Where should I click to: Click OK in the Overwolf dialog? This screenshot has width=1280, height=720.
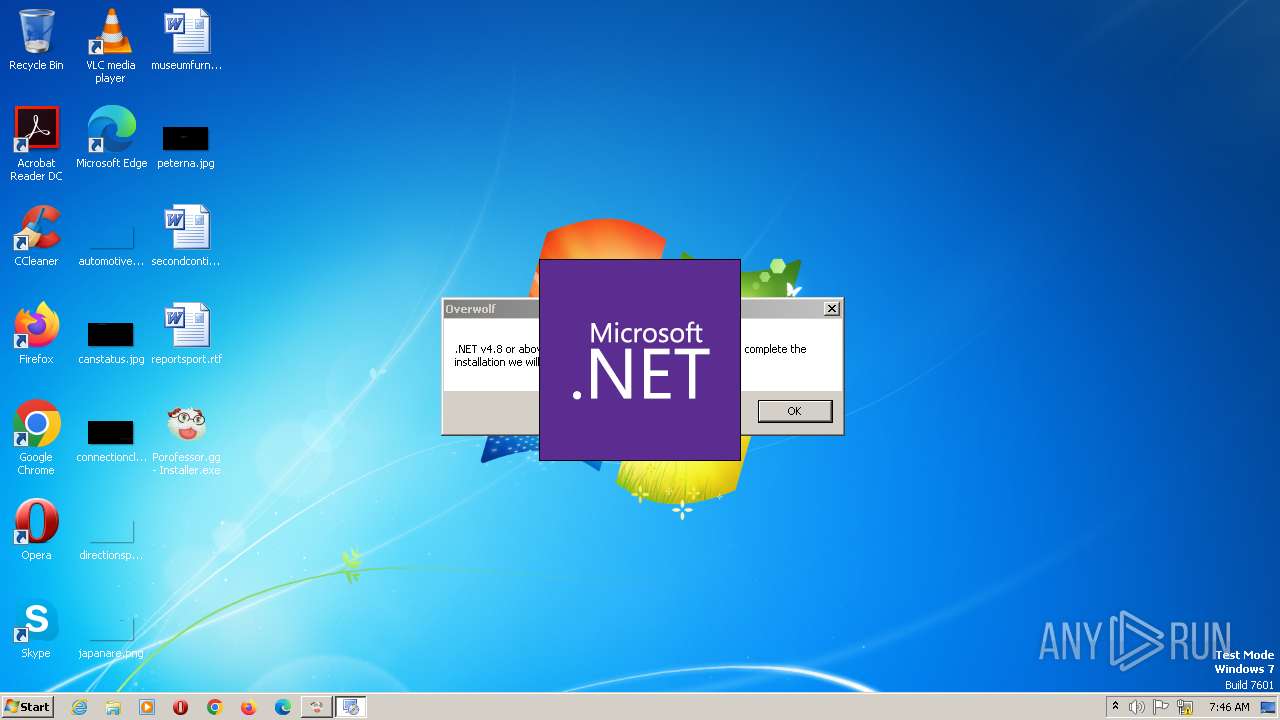pos(794,411)
